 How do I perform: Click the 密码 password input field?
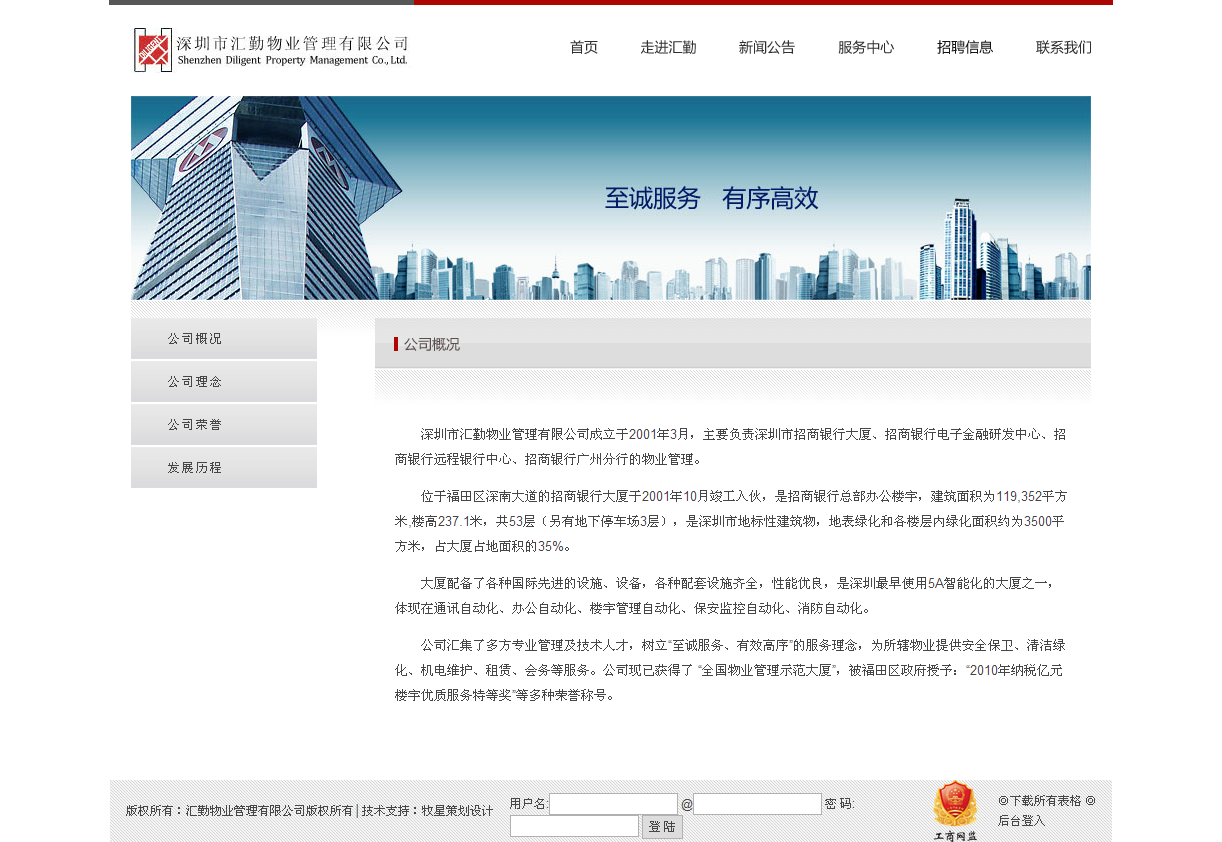click(x=574, y=825)
